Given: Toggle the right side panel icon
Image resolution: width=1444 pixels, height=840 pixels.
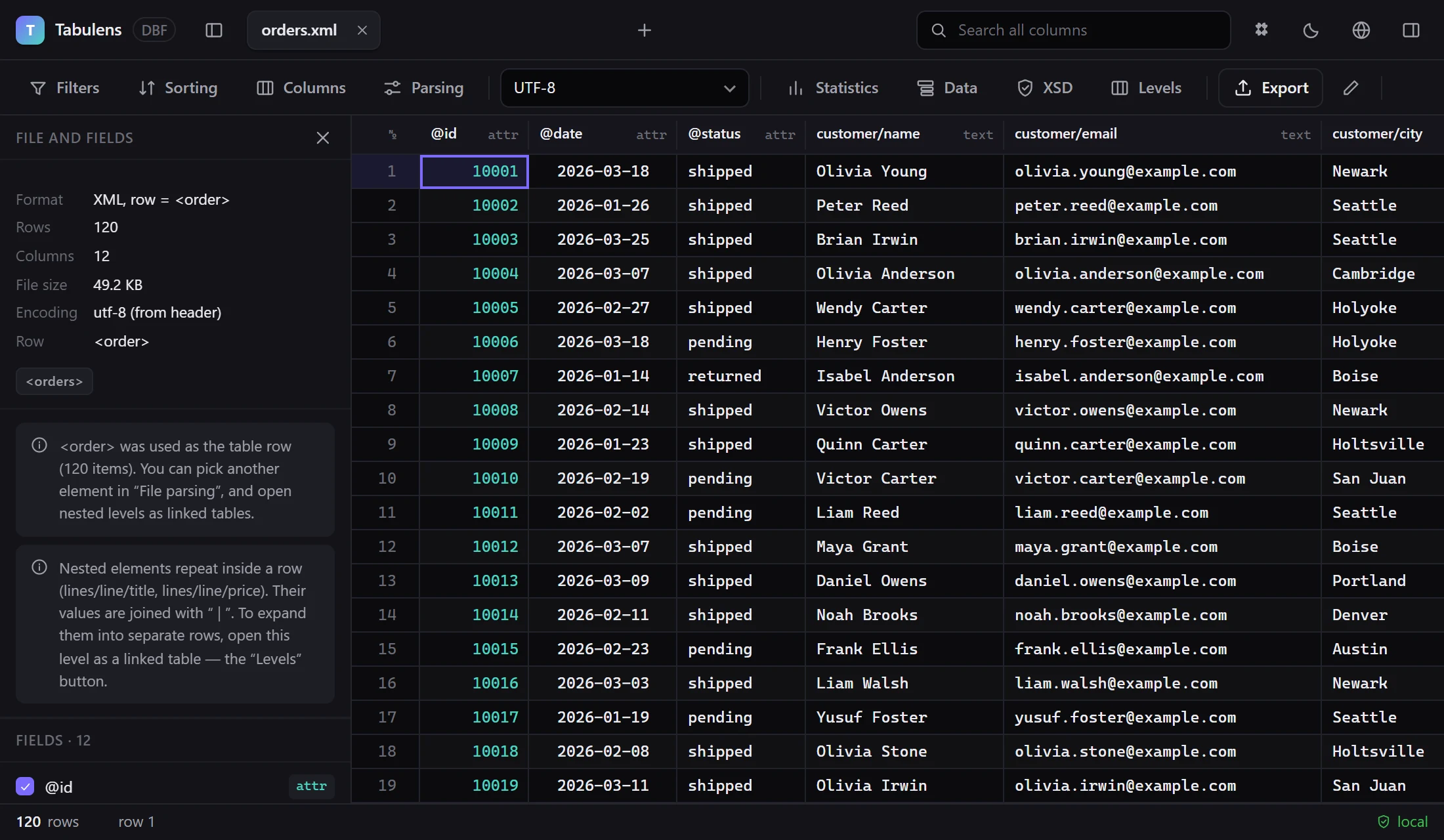Looking at the screenshot, I should point(1411,30).
